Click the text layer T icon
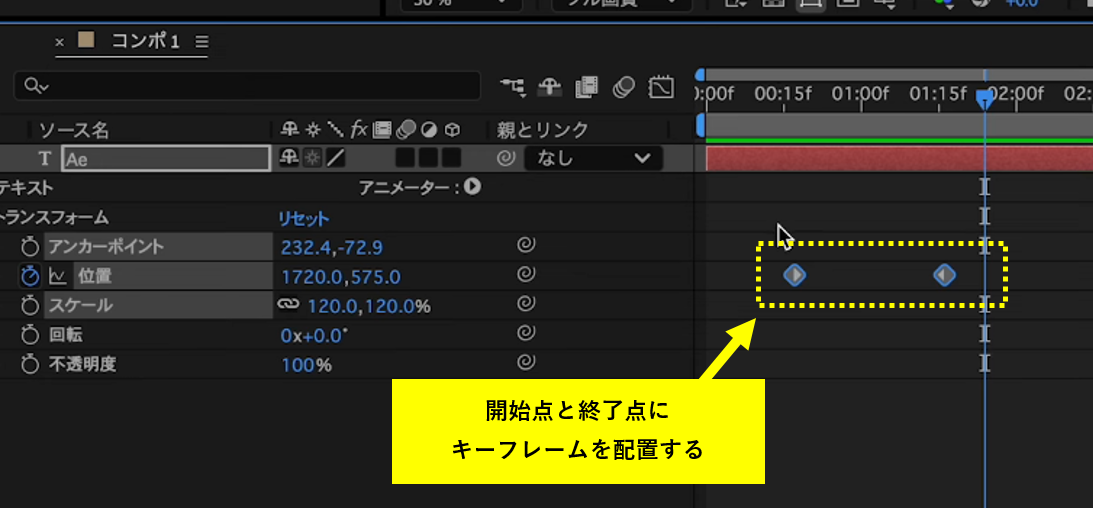 click(45, 159)
